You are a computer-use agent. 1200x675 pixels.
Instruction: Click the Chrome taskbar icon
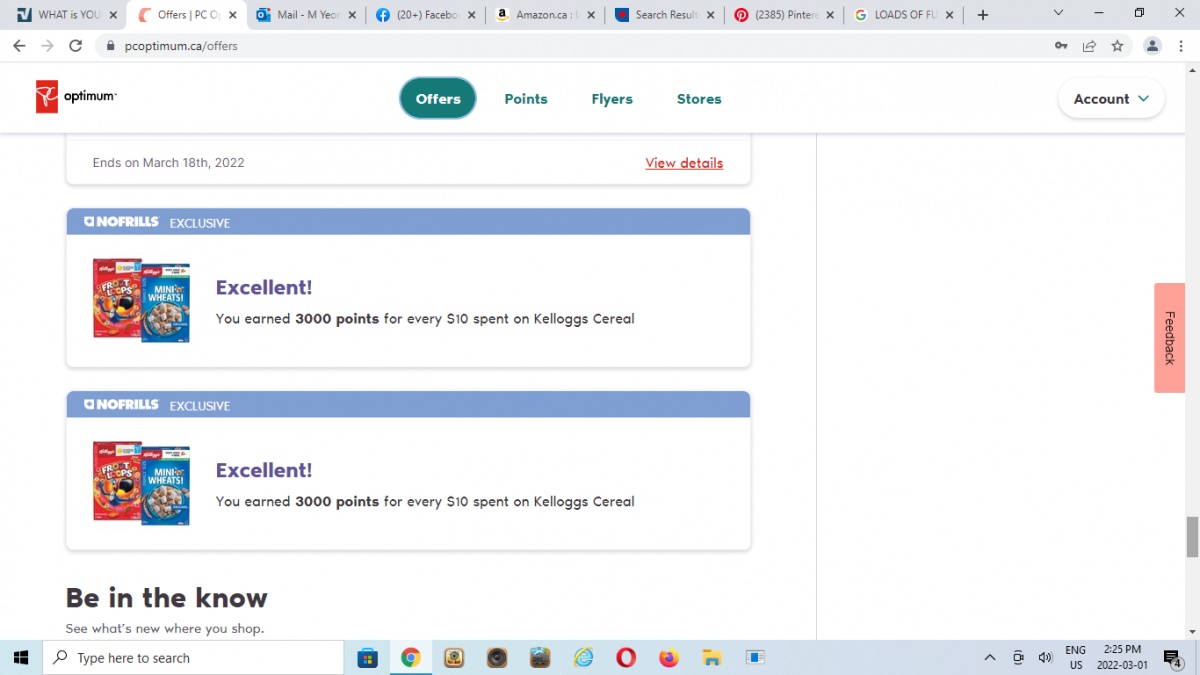(410, 657)
